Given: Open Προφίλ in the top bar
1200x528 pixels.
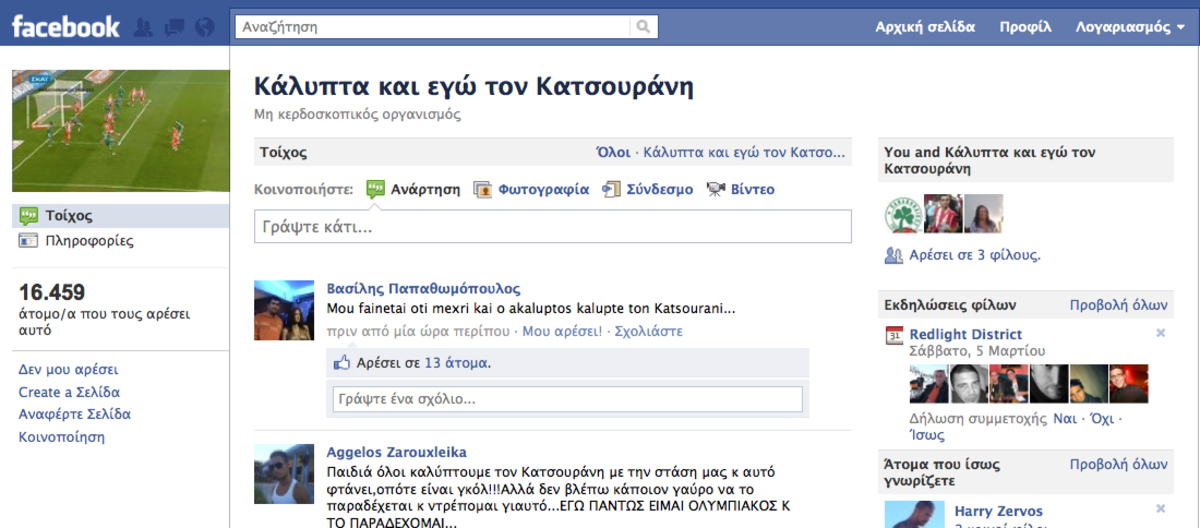Looking at the screenshot, I should pyautogui.click(x=1025, y=27).
